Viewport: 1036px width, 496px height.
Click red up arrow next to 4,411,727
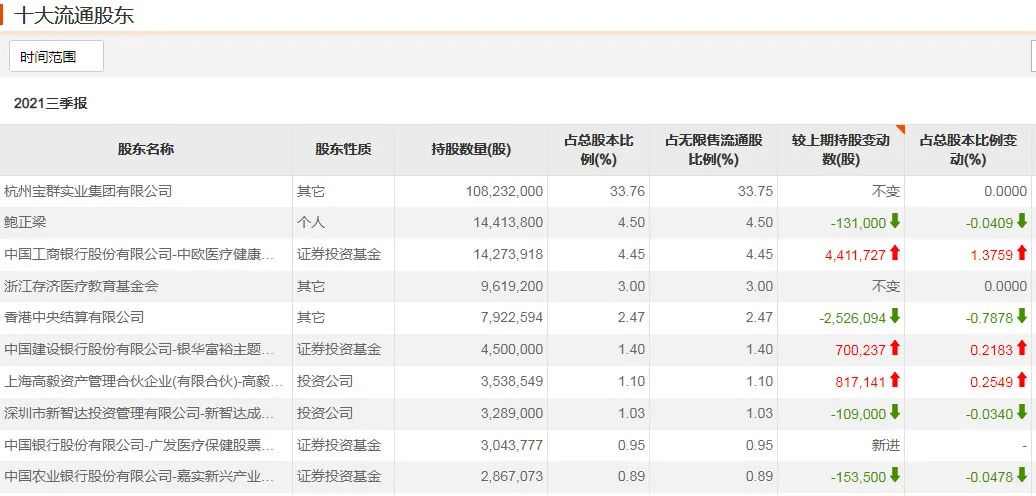[895, 252]
